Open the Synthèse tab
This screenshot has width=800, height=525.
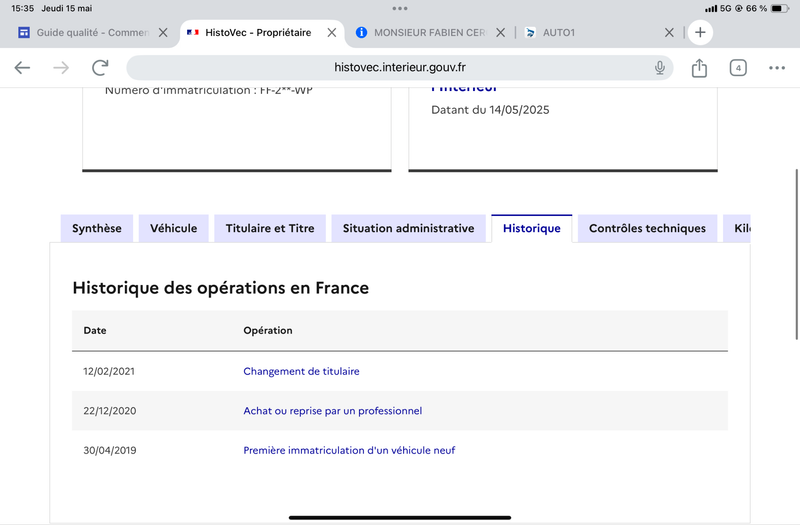[97, 228]
